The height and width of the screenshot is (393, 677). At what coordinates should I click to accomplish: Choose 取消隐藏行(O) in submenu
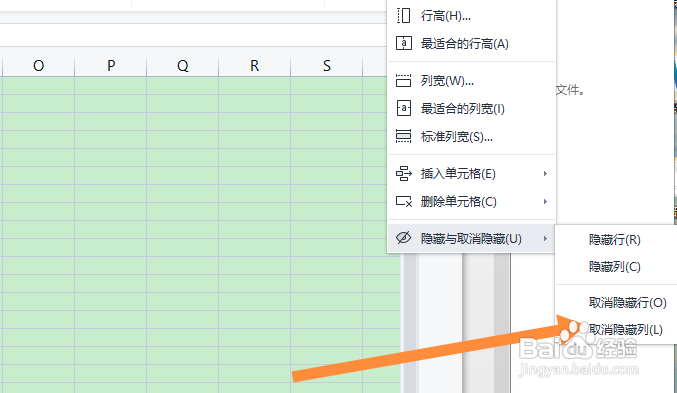point(616,303)
